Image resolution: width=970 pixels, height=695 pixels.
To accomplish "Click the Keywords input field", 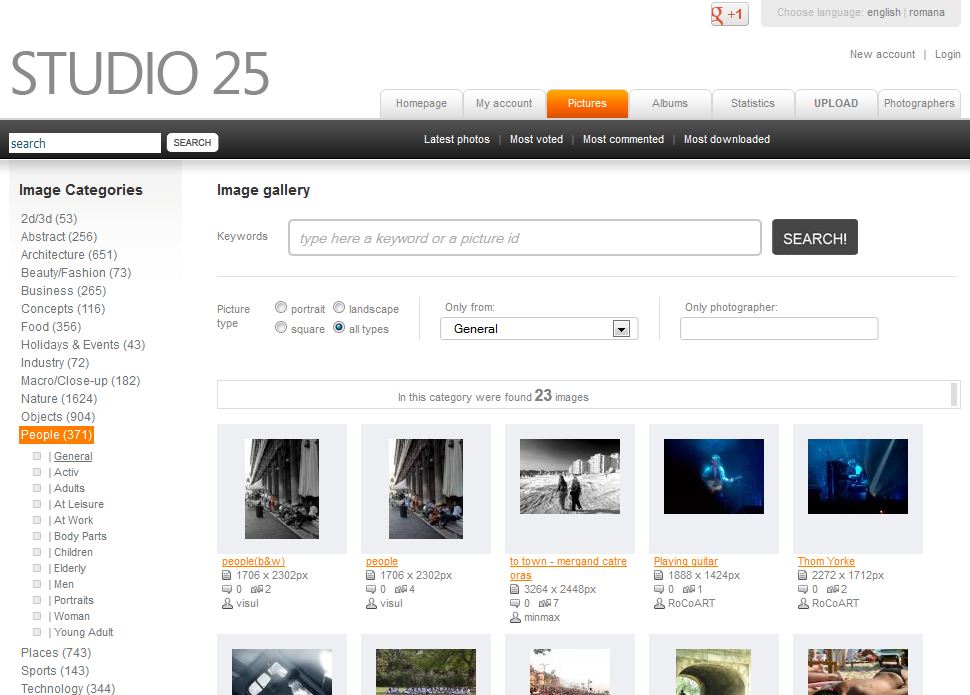I will 525,237.
